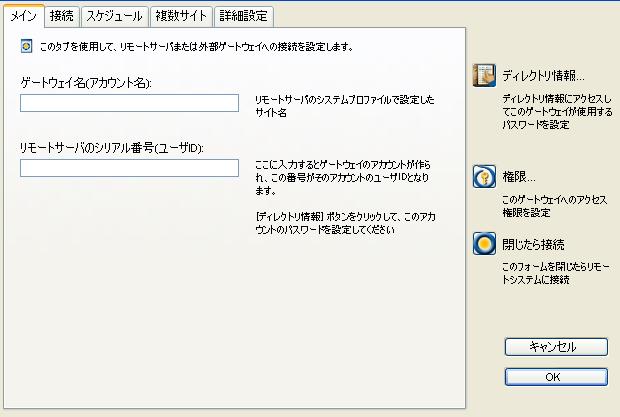
Task: Open the ディレクトリ情報 notebook icon
Action: (484, 75)
